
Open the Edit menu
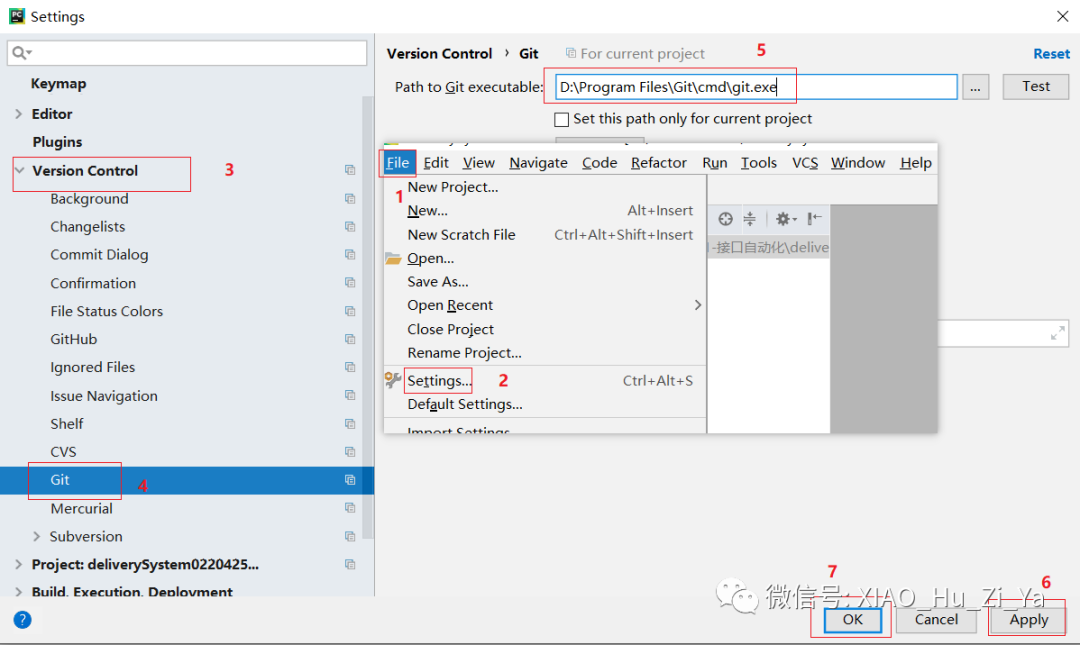(436, 163)
